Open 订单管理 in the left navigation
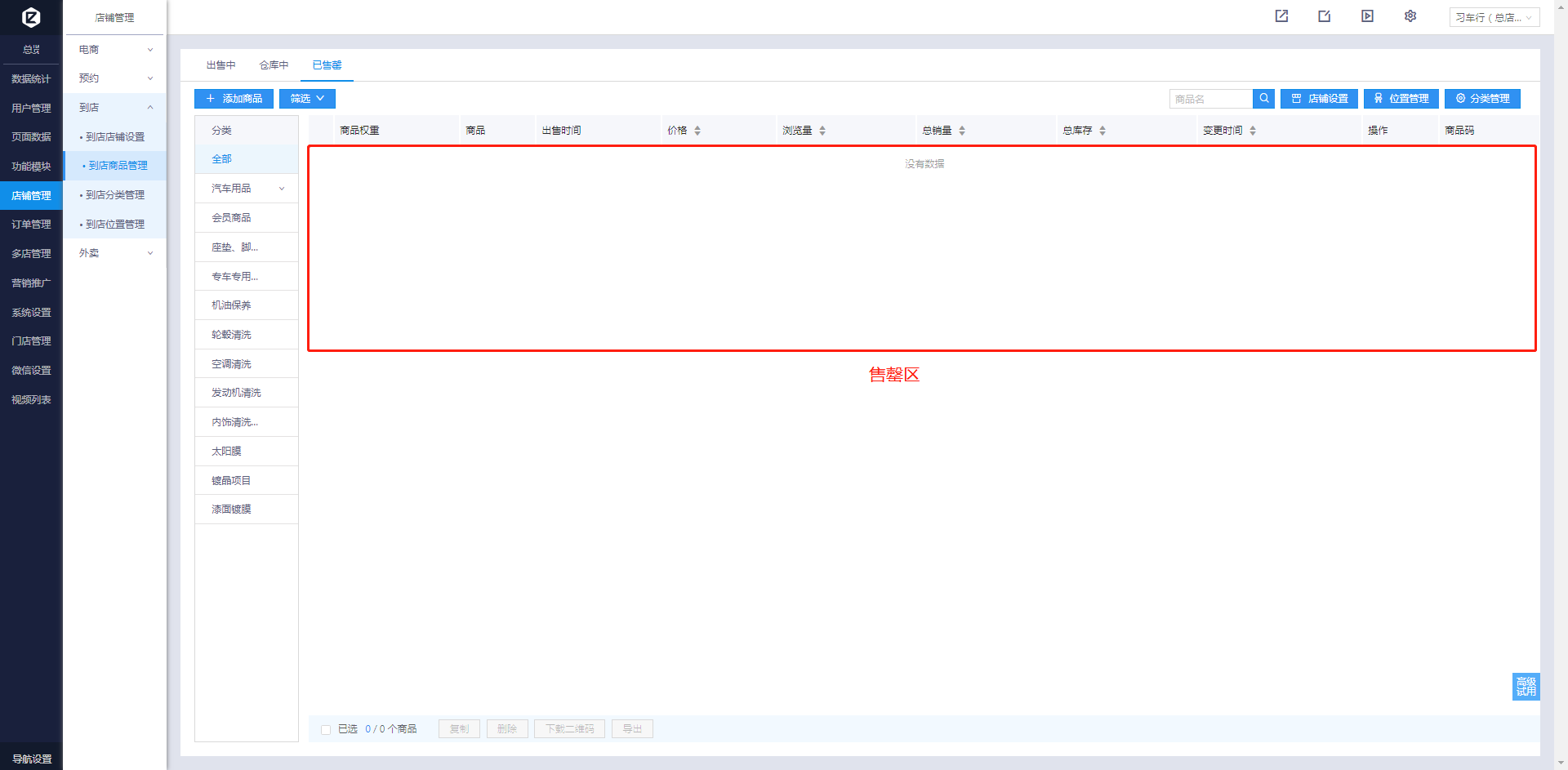 pyautogui.click(x=31, y=225)
